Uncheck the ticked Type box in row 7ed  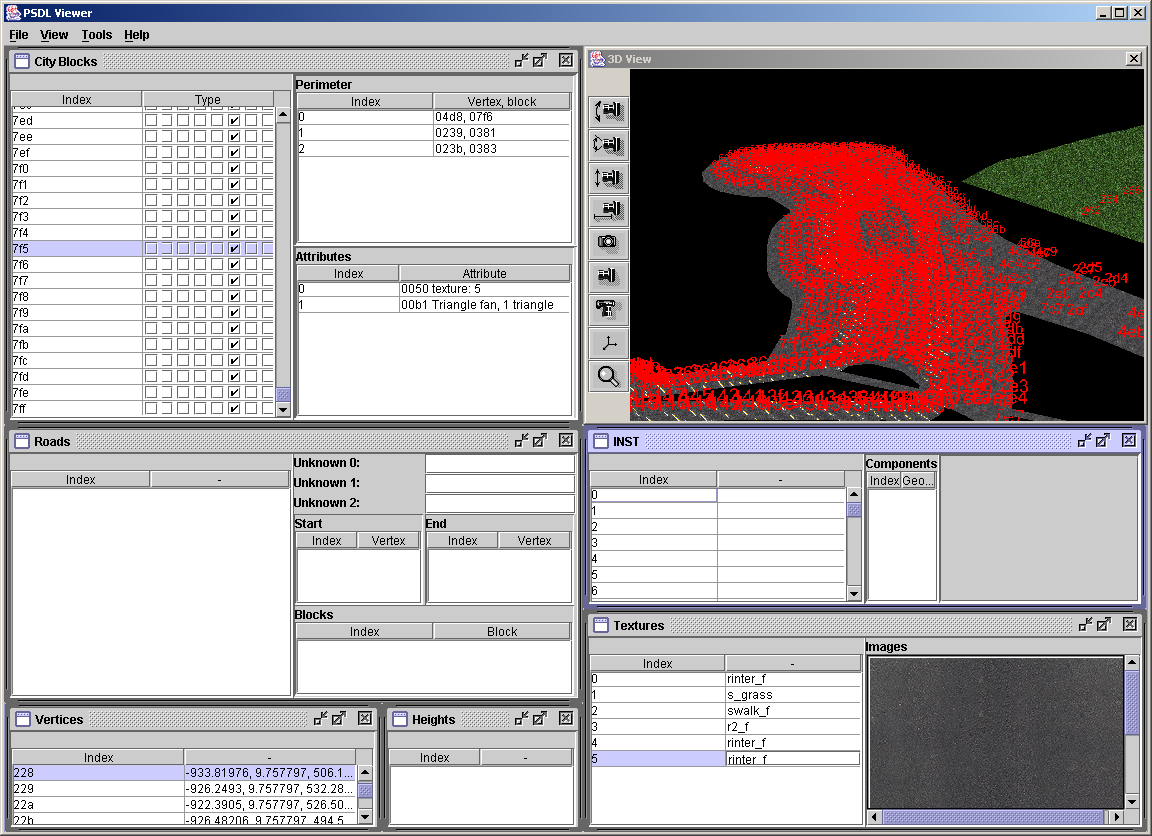[234, 121]
